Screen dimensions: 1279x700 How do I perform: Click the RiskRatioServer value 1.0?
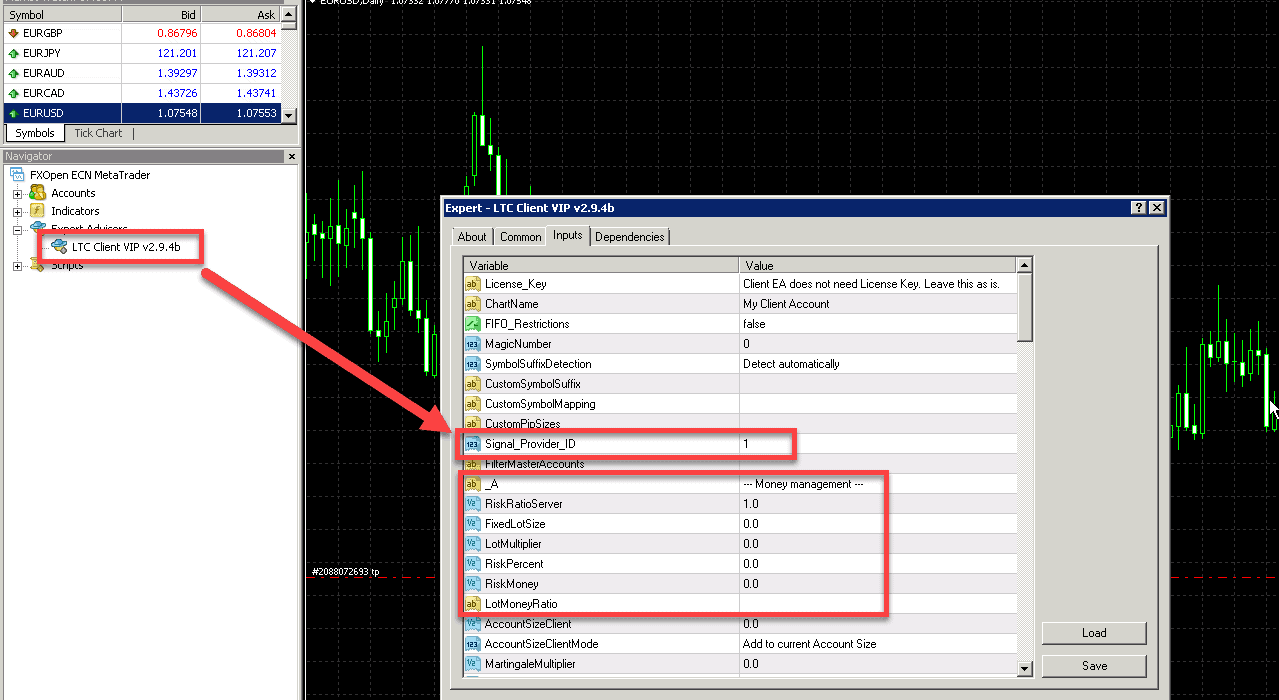click(750, 504)
